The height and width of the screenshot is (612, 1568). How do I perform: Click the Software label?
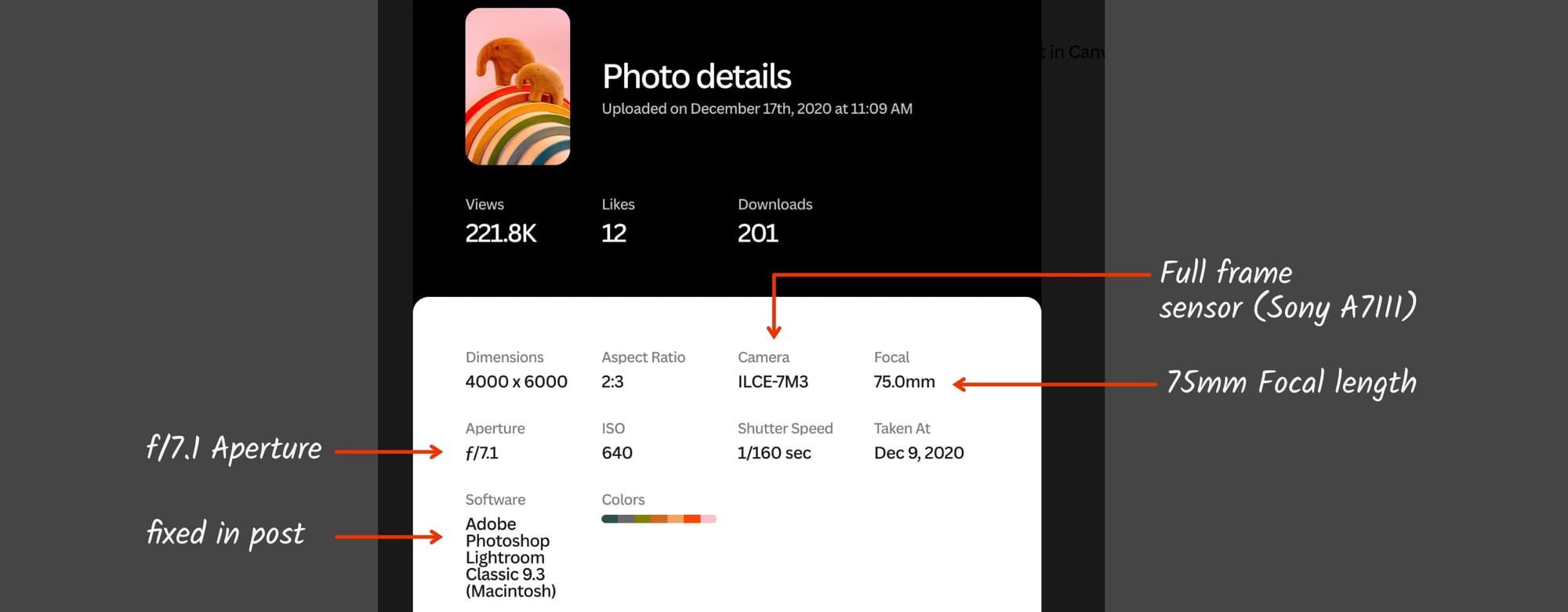click(495, 500)
